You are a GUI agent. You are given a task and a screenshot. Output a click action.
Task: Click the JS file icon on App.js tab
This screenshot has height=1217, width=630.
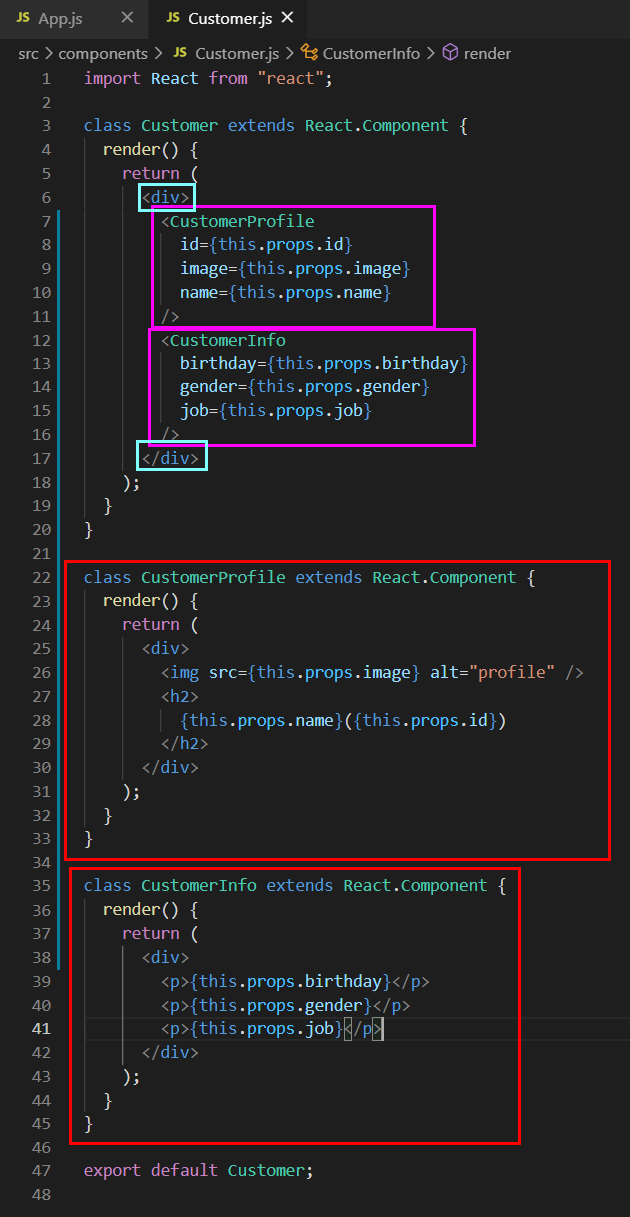click(23, 18)
